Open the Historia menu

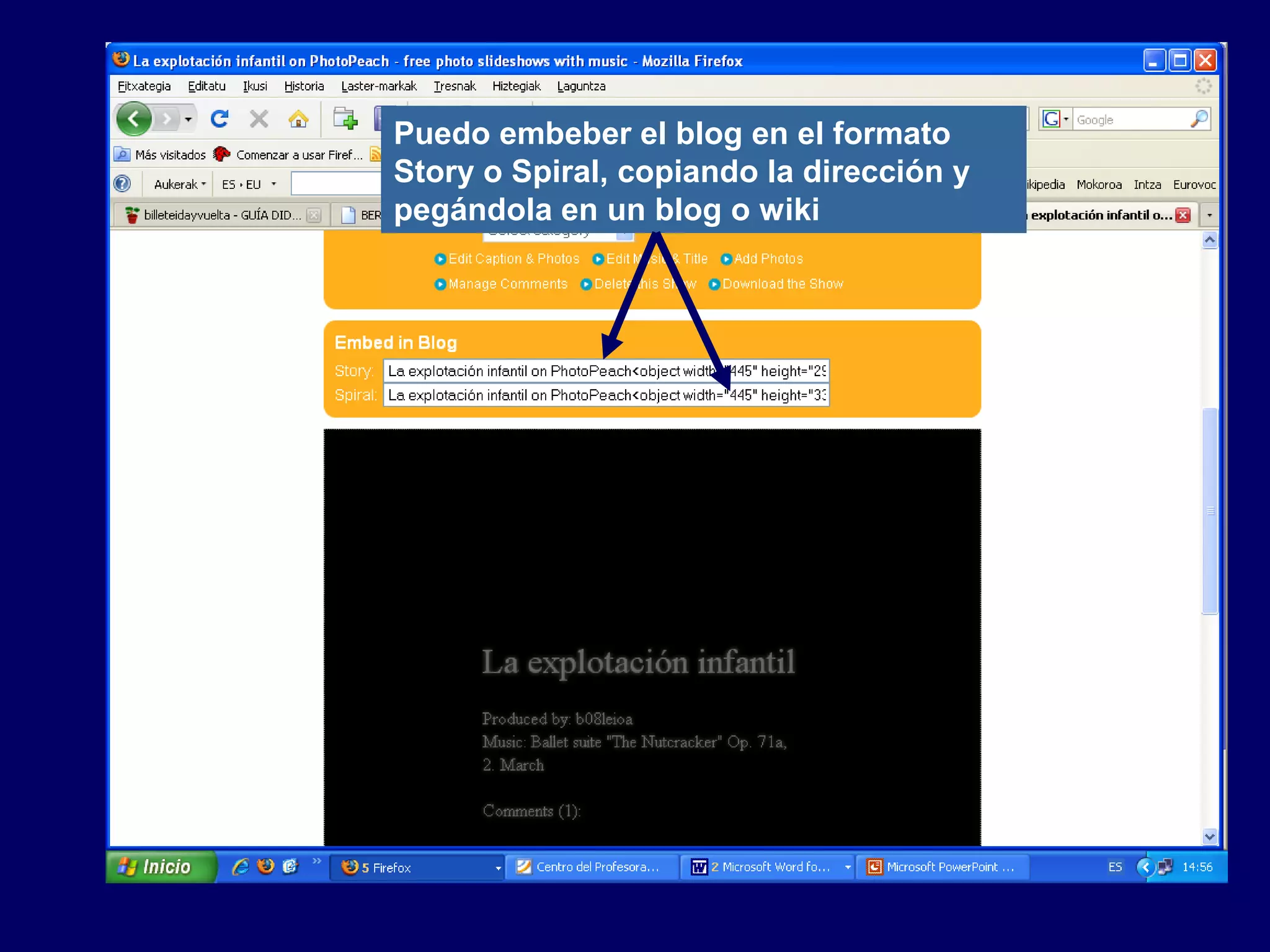304,86
